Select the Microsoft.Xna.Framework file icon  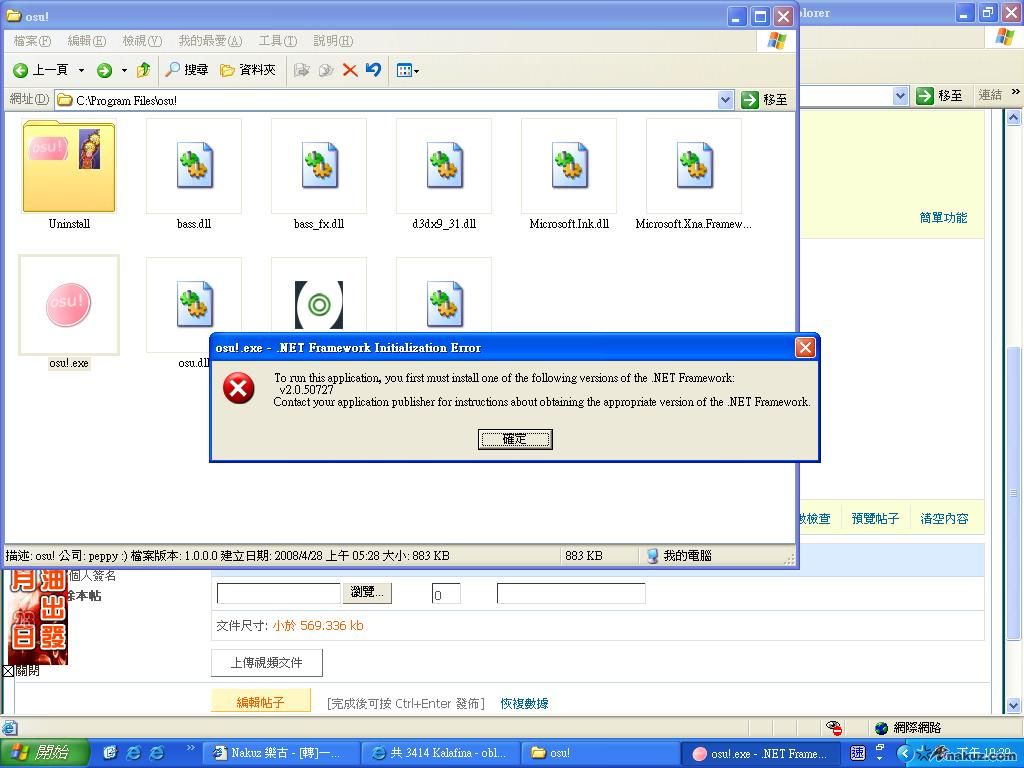click(x=694, y=166)
